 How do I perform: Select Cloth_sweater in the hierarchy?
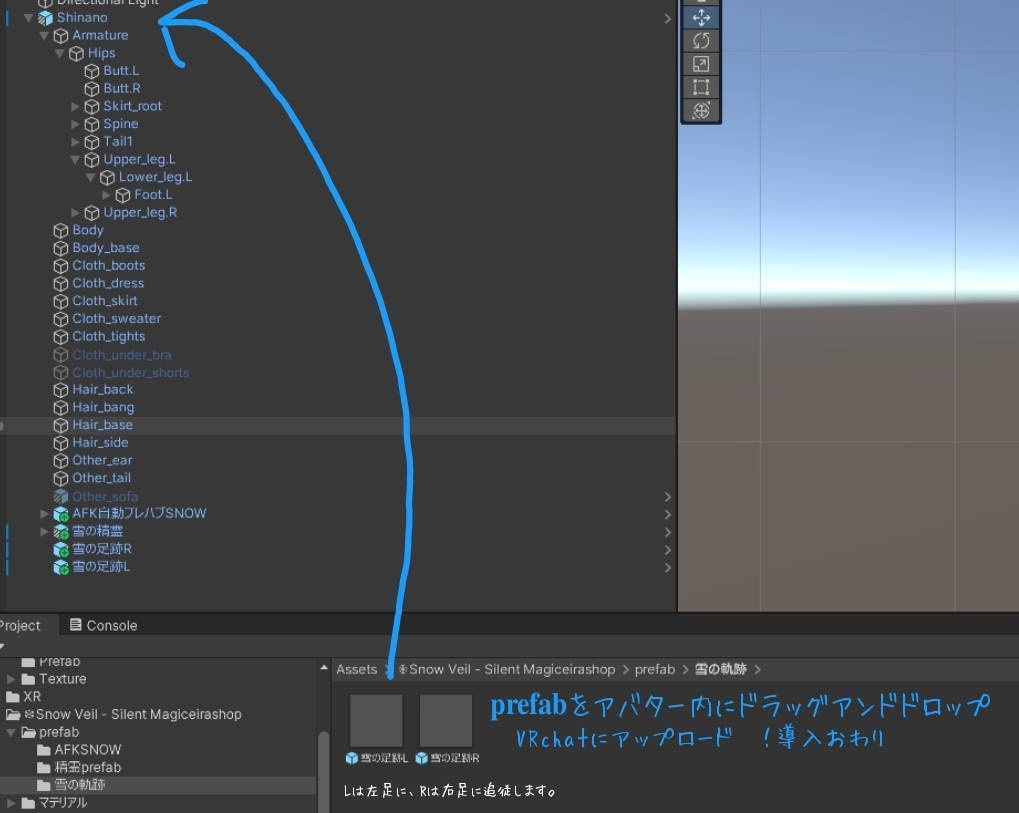[116, 319]
